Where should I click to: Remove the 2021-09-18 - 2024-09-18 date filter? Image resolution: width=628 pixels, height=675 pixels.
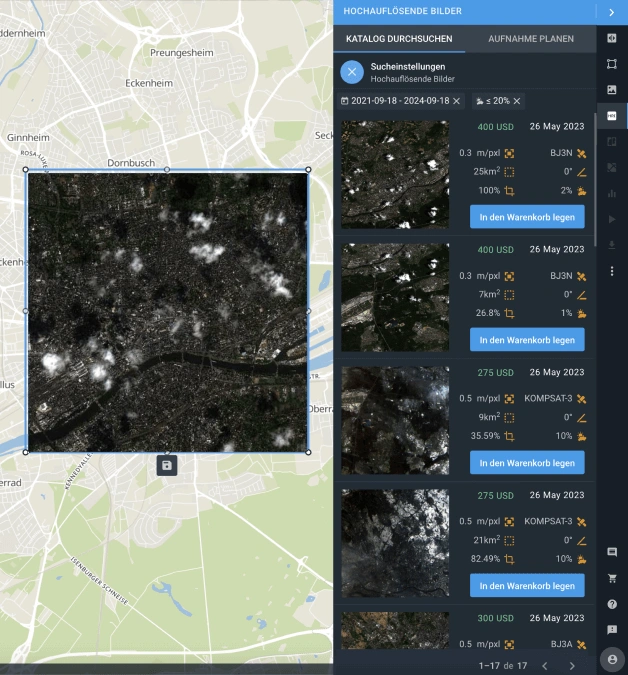(x=457, y=101)
